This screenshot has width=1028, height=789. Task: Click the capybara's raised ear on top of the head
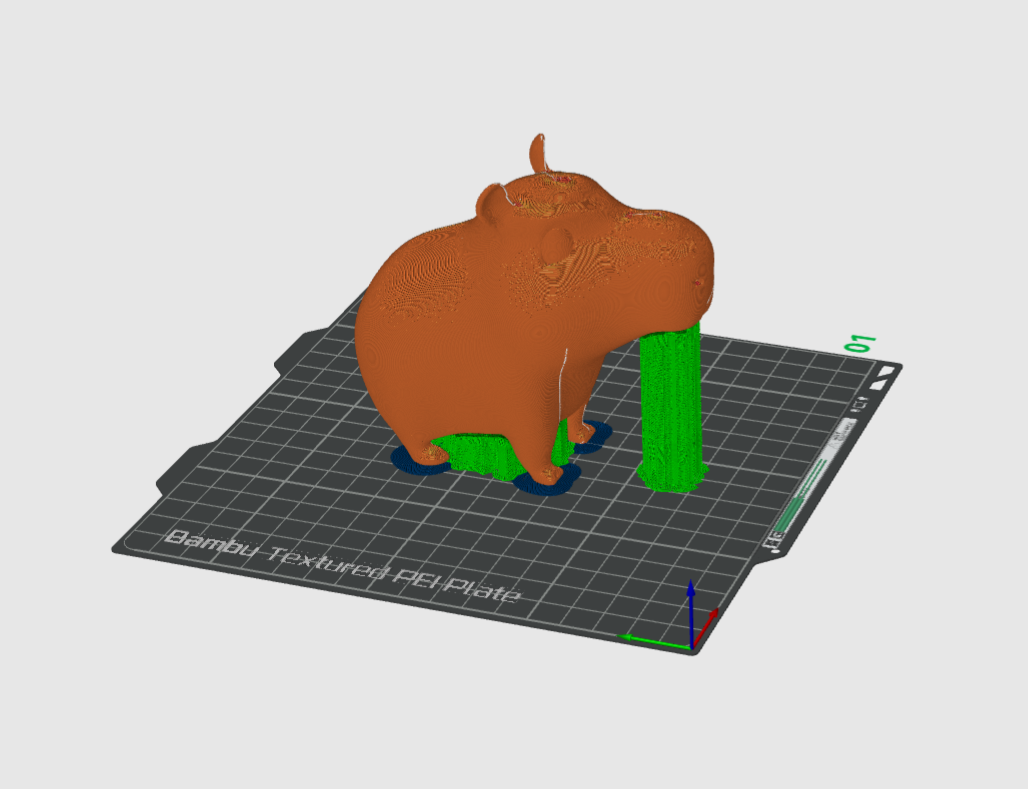(538, 153)
